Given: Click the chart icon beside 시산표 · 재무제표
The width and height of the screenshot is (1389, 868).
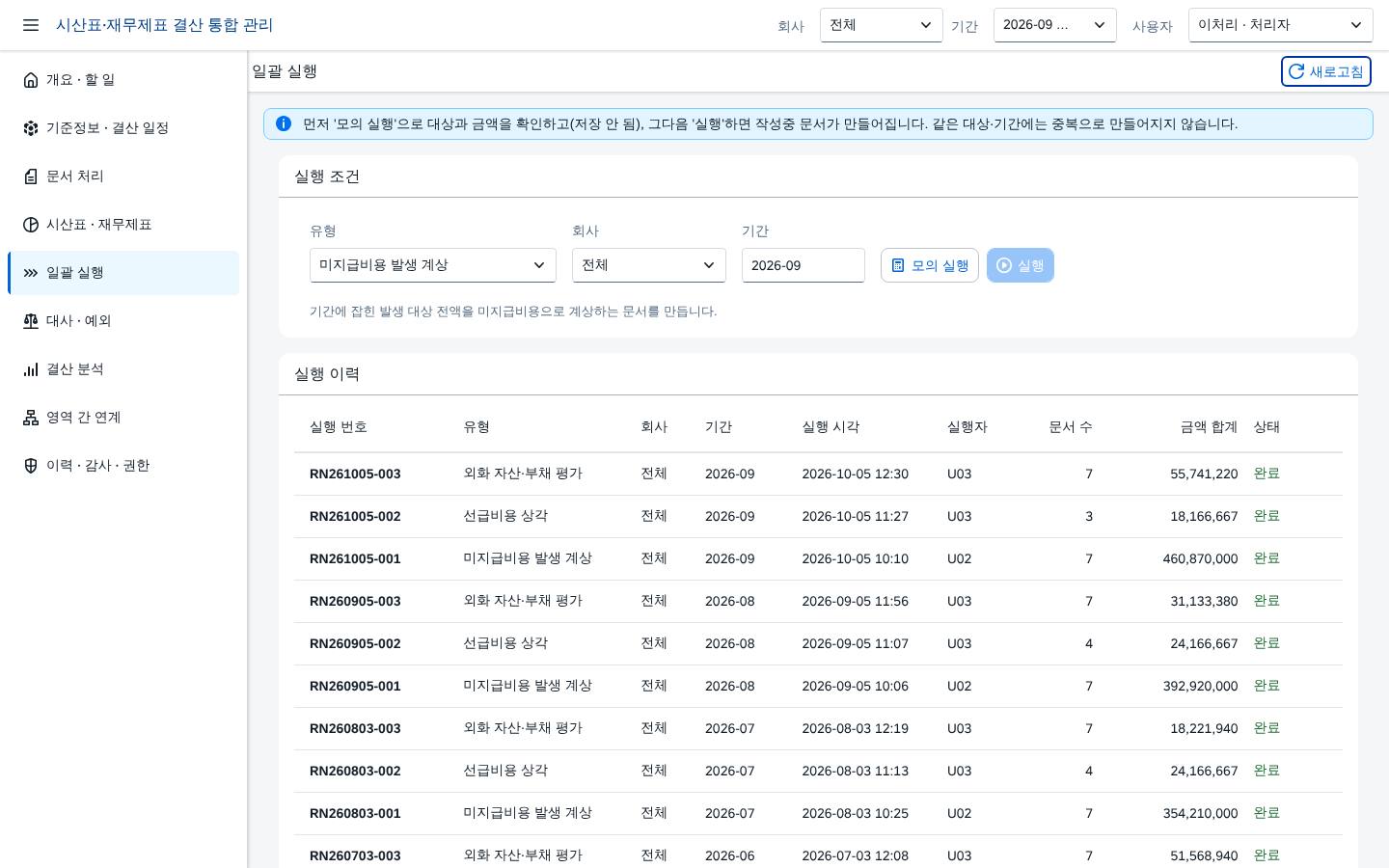Looking at the screenshot, I should 31,225.
